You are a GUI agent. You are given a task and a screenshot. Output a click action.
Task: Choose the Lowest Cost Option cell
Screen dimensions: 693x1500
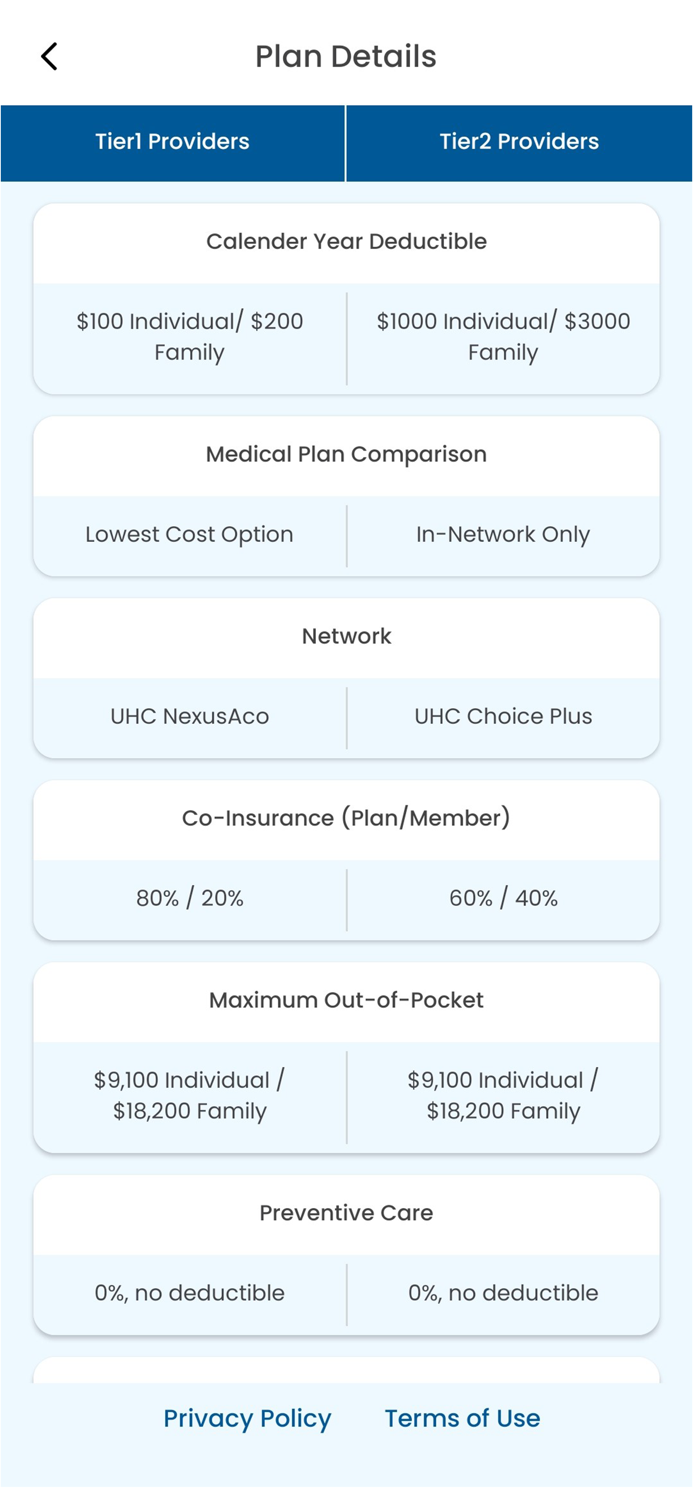click(190, 535)
